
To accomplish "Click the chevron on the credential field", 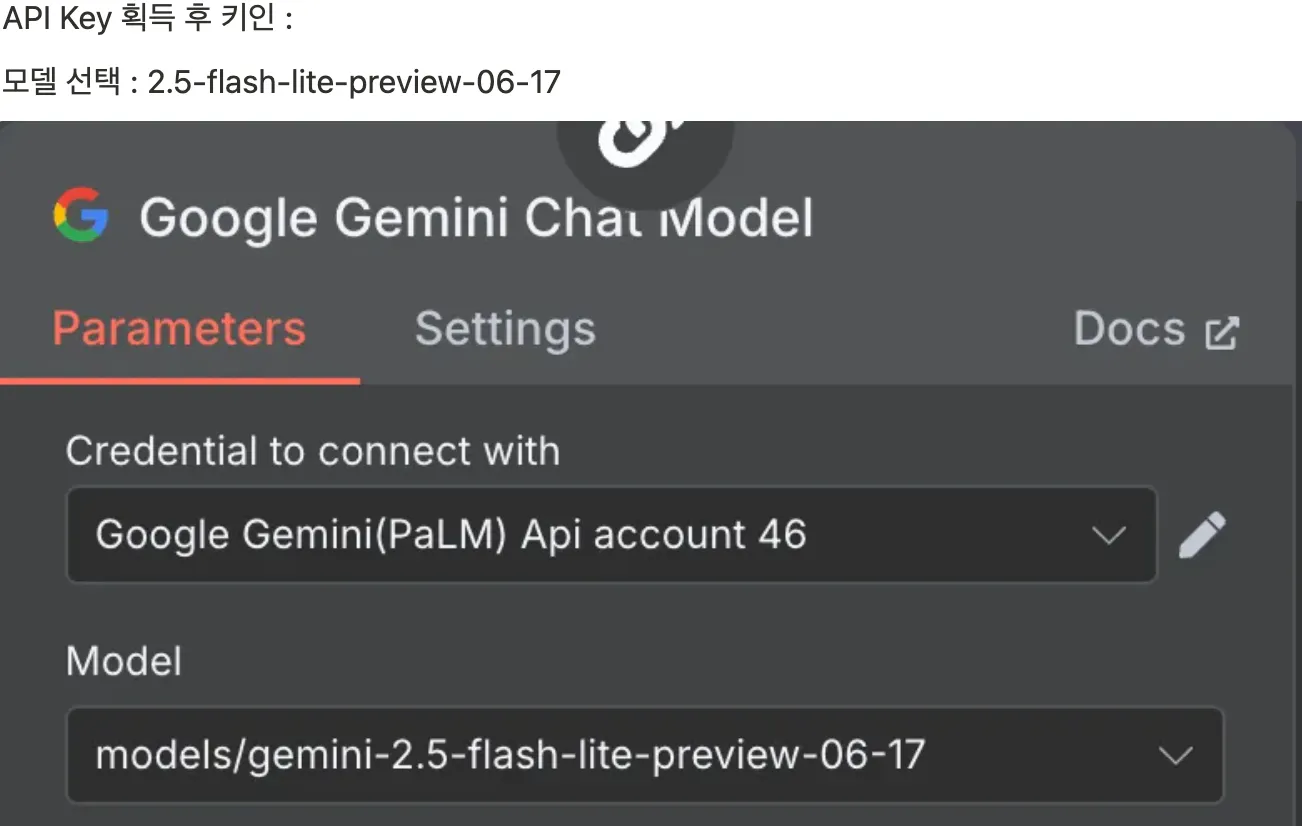I will [1107, 534].
